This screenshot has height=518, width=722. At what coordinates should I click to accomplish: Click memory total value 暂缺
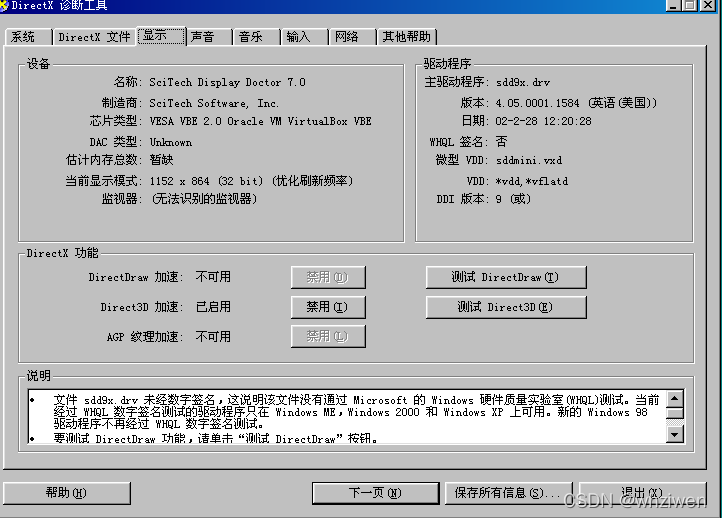(162, 160)
